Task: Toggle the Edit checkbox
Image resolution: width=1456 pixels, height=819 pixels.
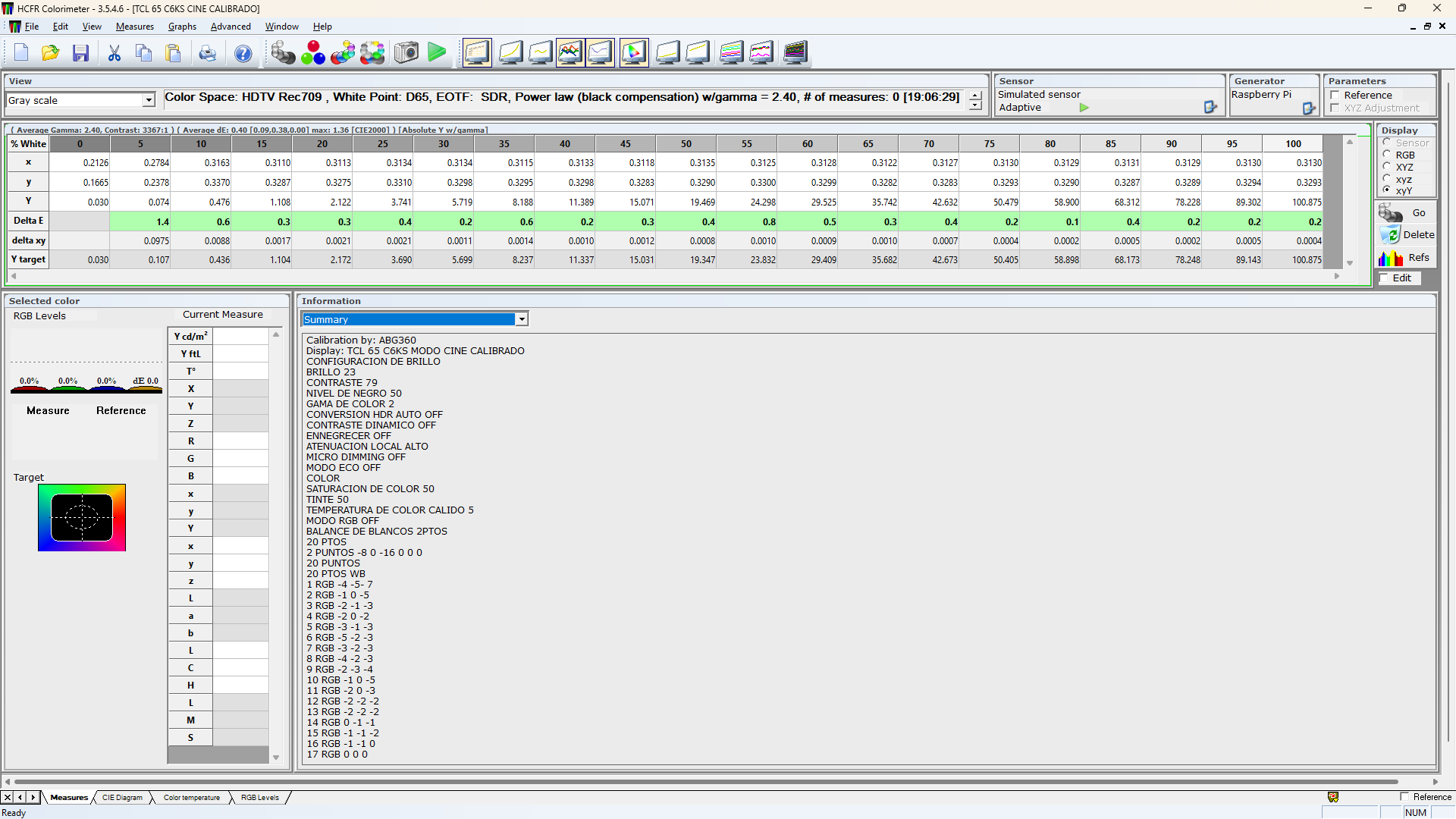Action: (1385, 278)
